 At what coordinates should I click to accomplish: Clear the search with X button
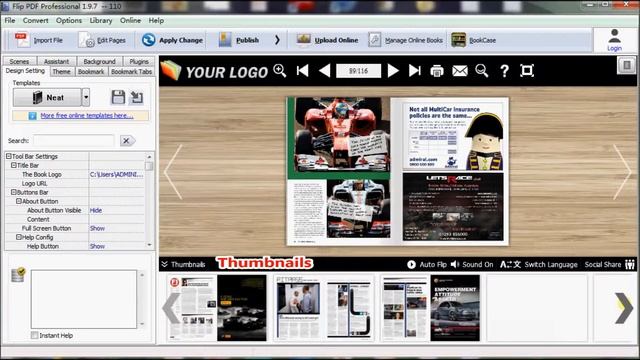pyautogui.click(x=127, y=141)
